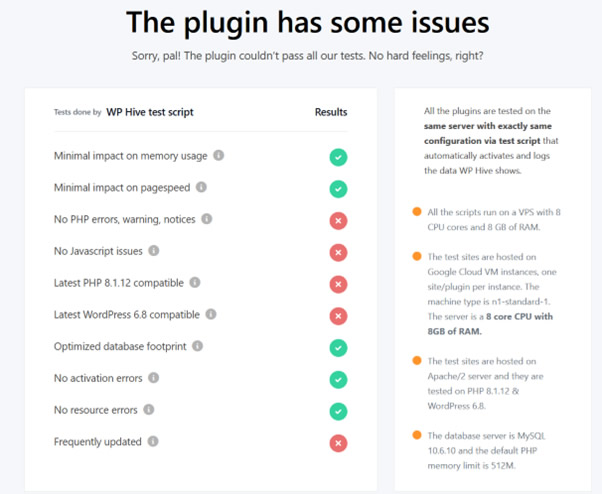Image resolution: width=602 pixels, height=494 pixels.
Task: Click red cross for PHP 8.1.12 compatibility
Action: [x=338, y=284]
